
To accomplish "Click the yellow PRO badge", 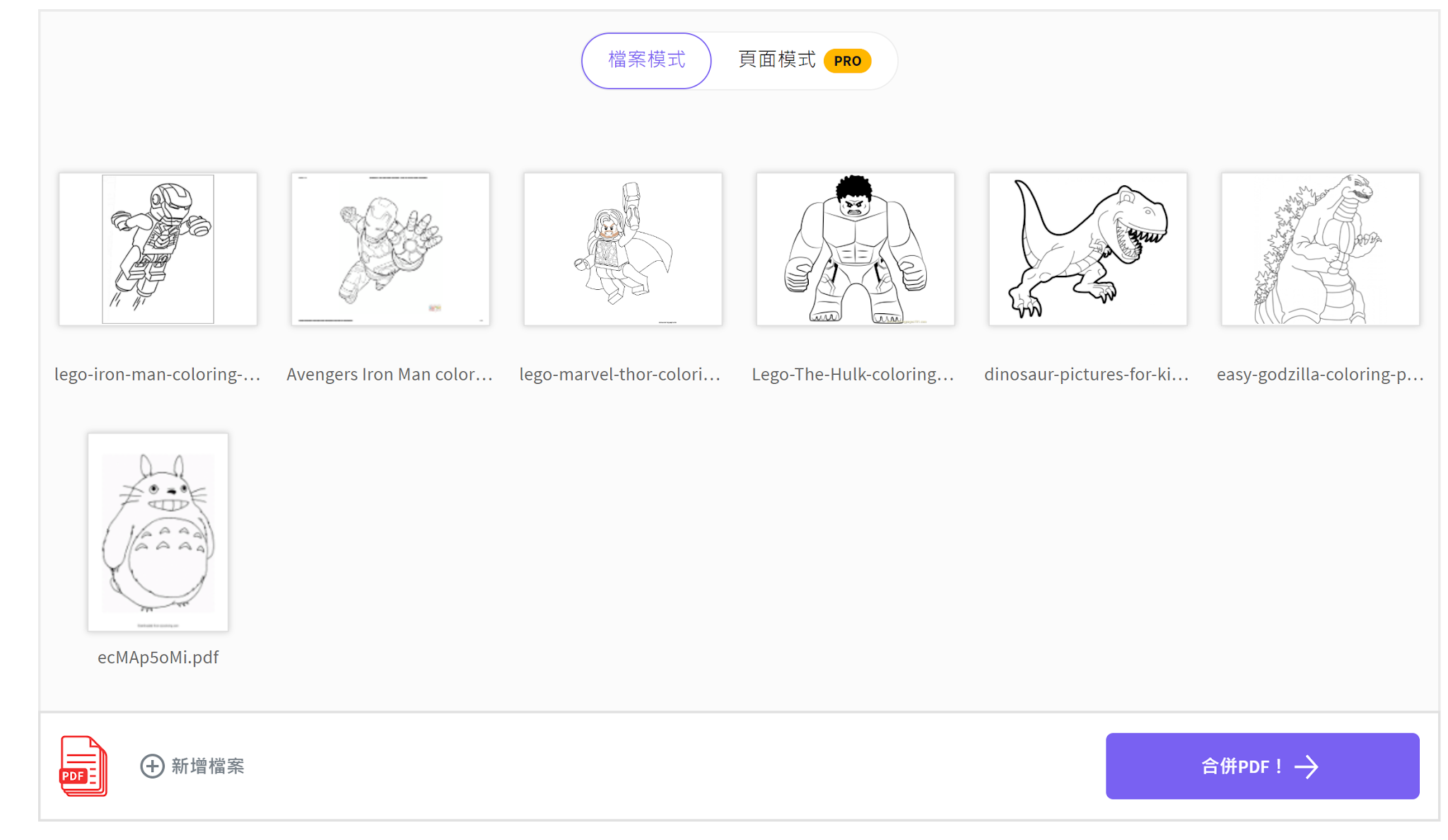I will 847,61.
